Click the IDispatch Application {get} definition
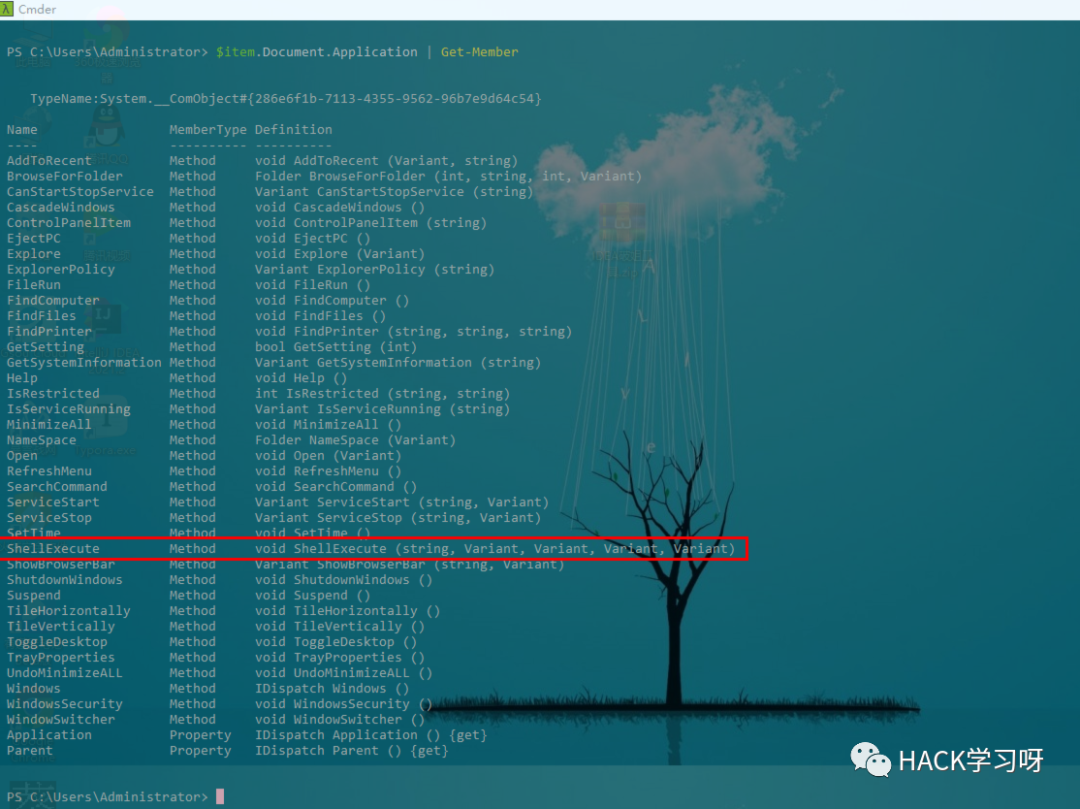 pos(371,735)
